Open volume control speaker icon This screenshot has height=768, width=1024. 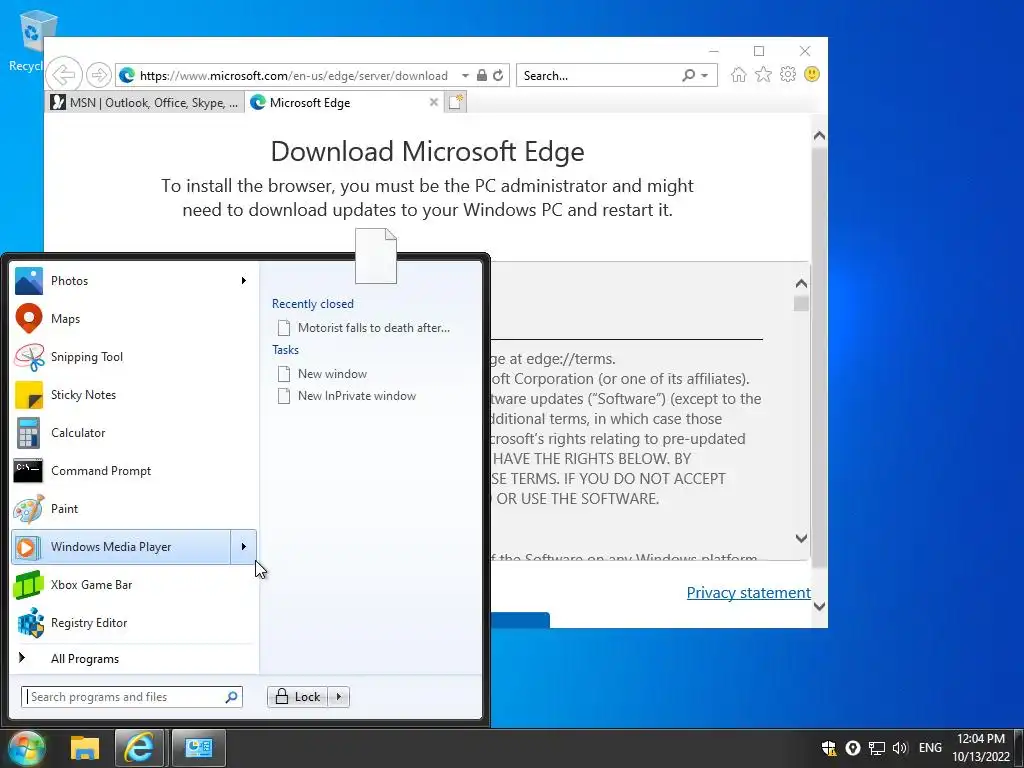point(900,748)
